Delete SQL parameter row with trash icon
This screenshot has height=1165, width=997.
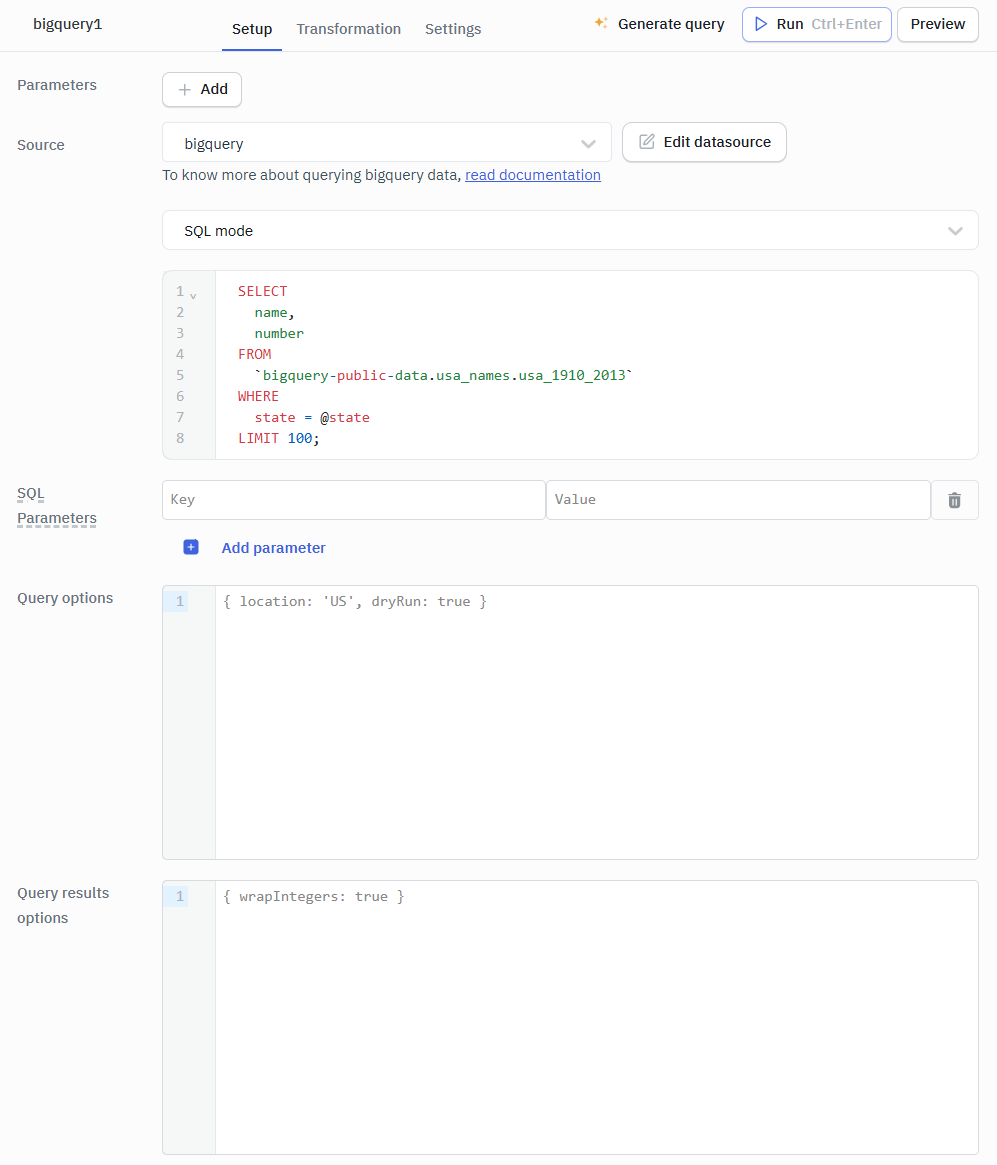(x=955, y=500)
